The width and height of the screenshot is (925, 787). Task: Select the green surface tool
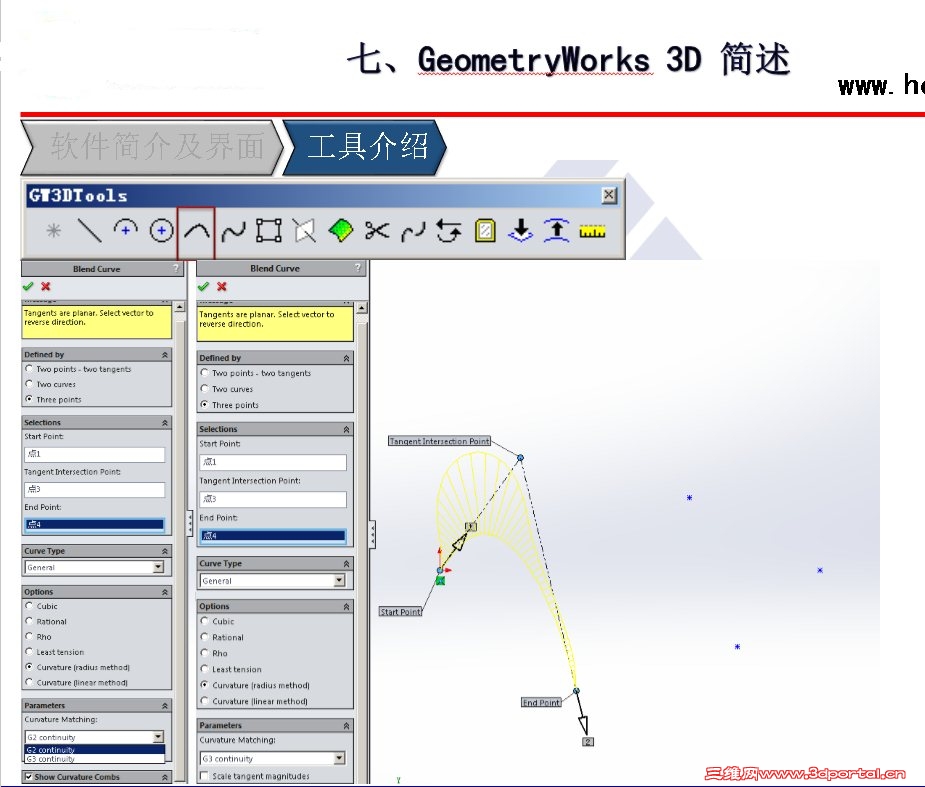coord(340,230)
